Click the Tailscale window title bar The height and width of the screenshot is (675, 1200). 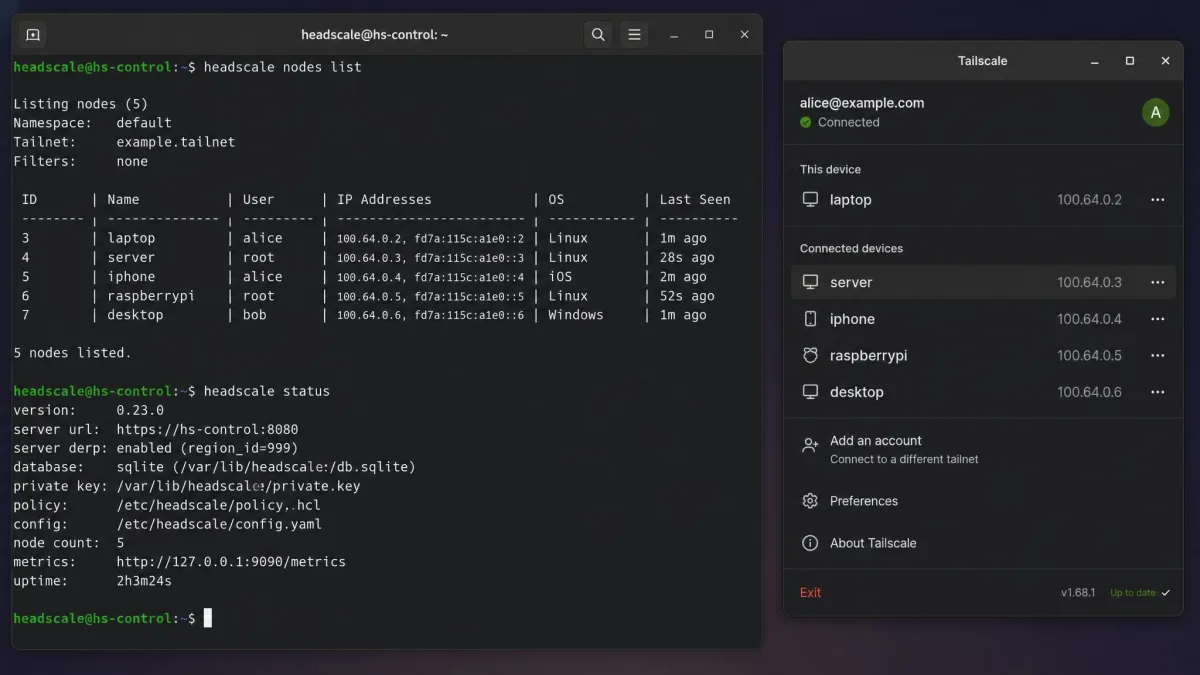(983, 61)
